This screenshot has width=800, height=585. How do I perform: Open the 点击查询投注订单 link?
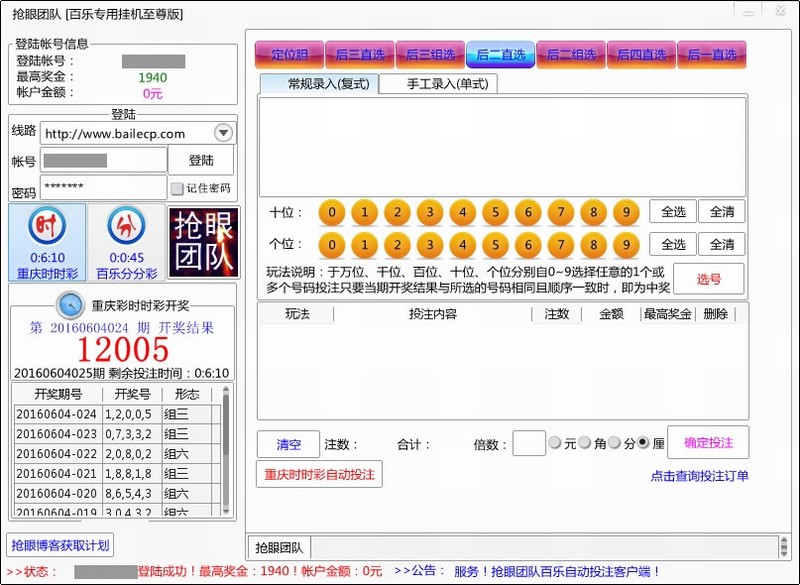[x=699, y=476]
